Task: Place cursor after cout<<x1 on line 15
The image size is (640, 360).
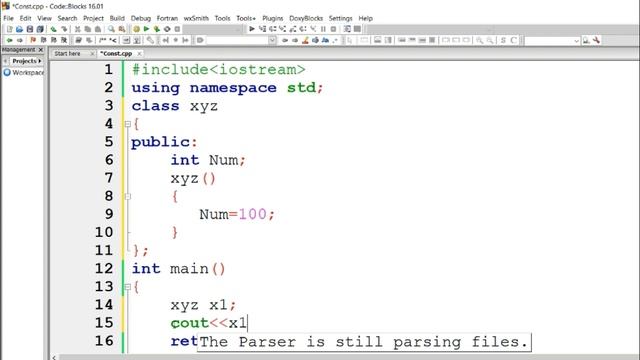Action: tap(247, 323)
